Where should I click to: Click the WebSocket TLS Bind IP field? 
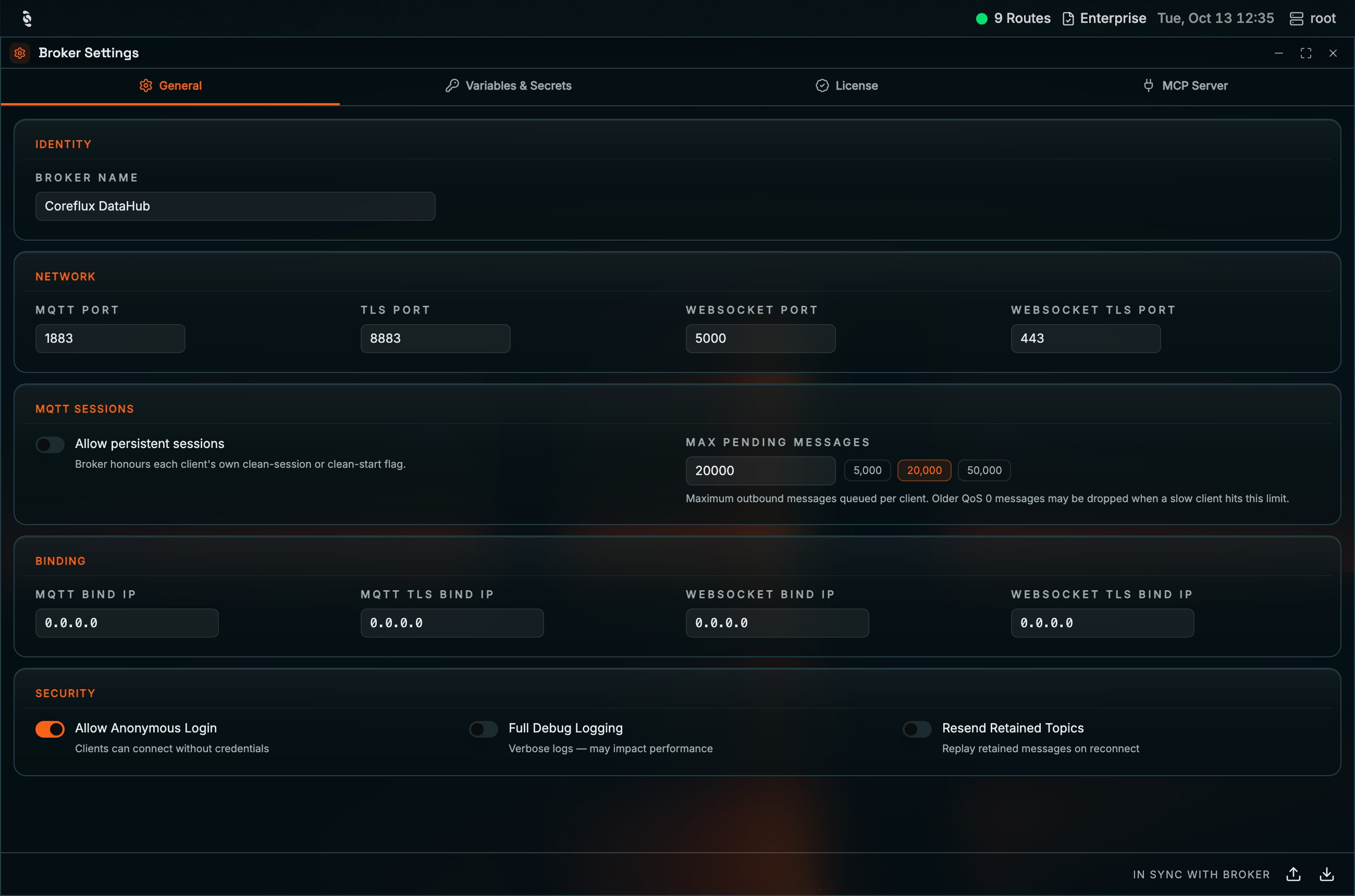tap(1102, 623)
